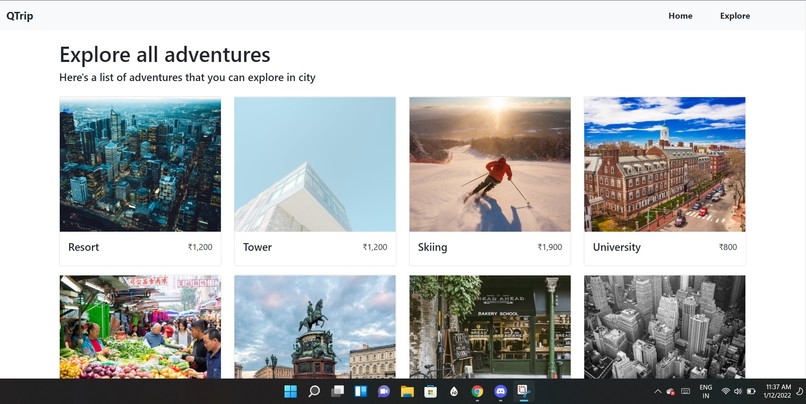Screen dimensions: 806x404
Task: Check the battery tray icon
Action: 751,391
